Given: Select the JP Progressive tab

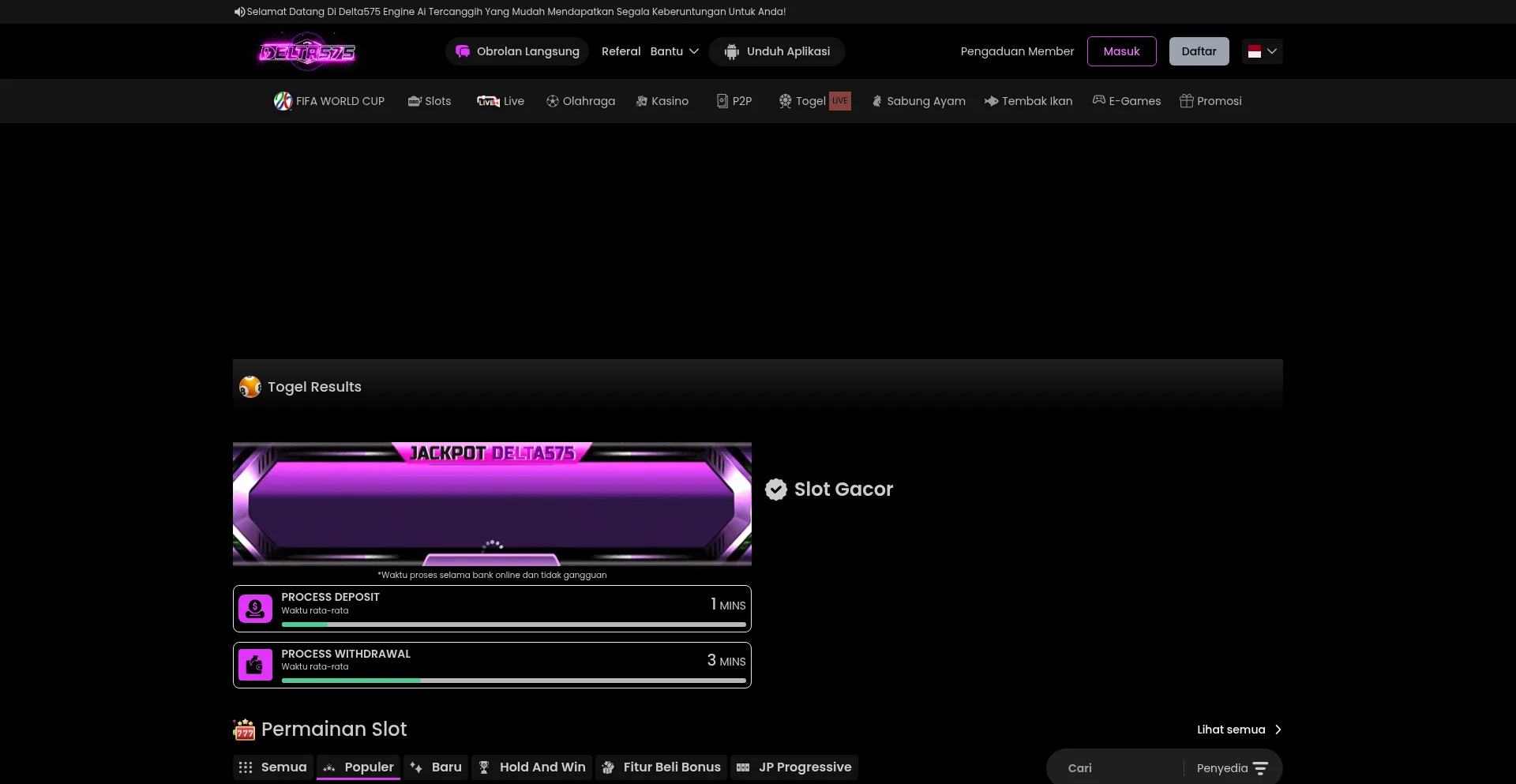Looking at the screenshot, I should coord(794,767).
